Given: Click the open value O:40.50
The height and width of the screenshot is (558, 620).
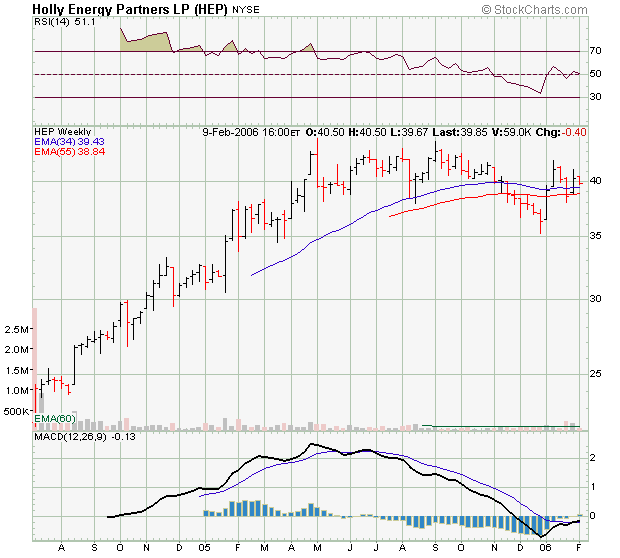Looking at the screenshot, I should point(325,132).
